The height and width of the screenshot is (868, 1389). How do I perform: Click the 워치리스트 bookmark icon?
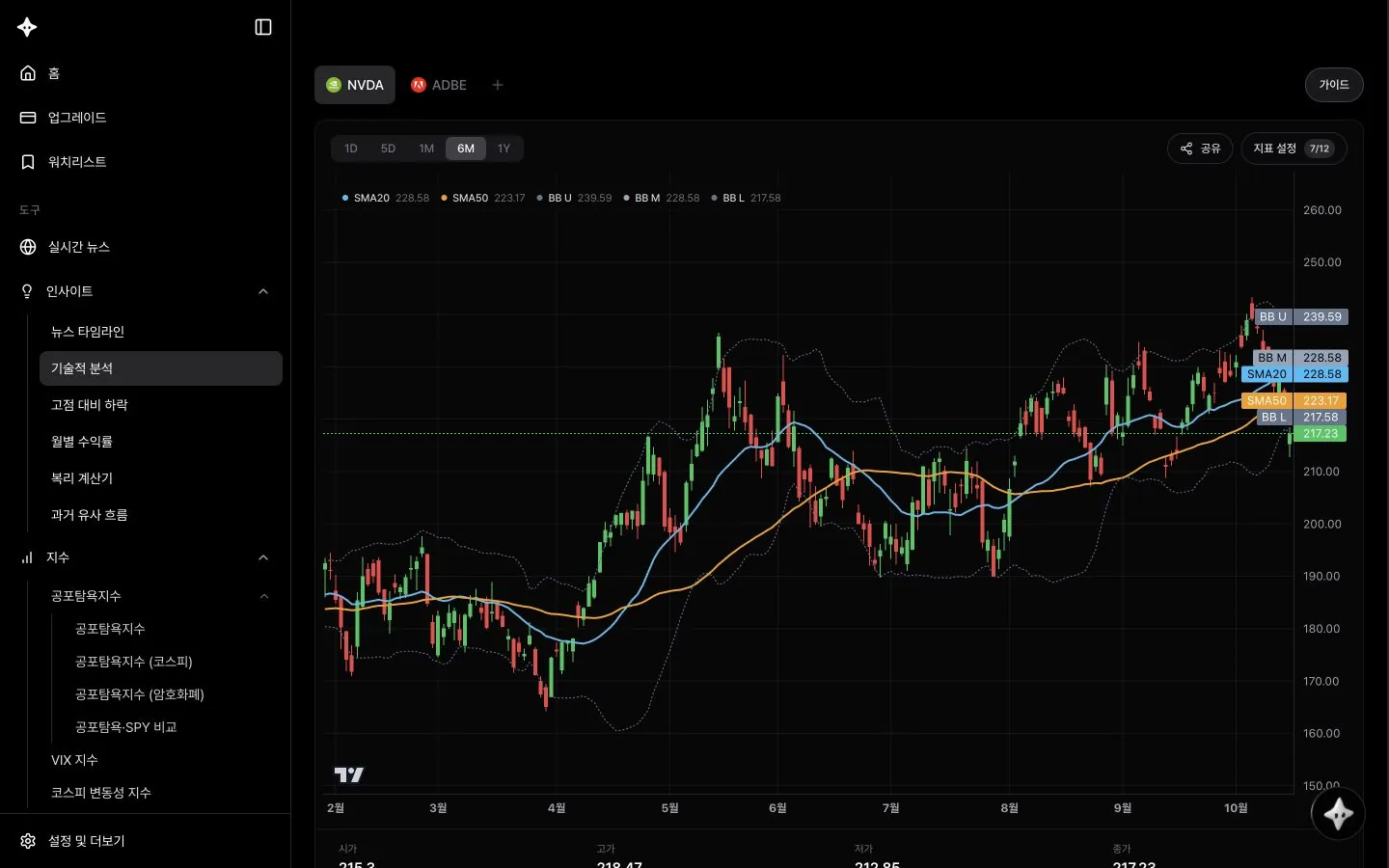coord(28,162)
